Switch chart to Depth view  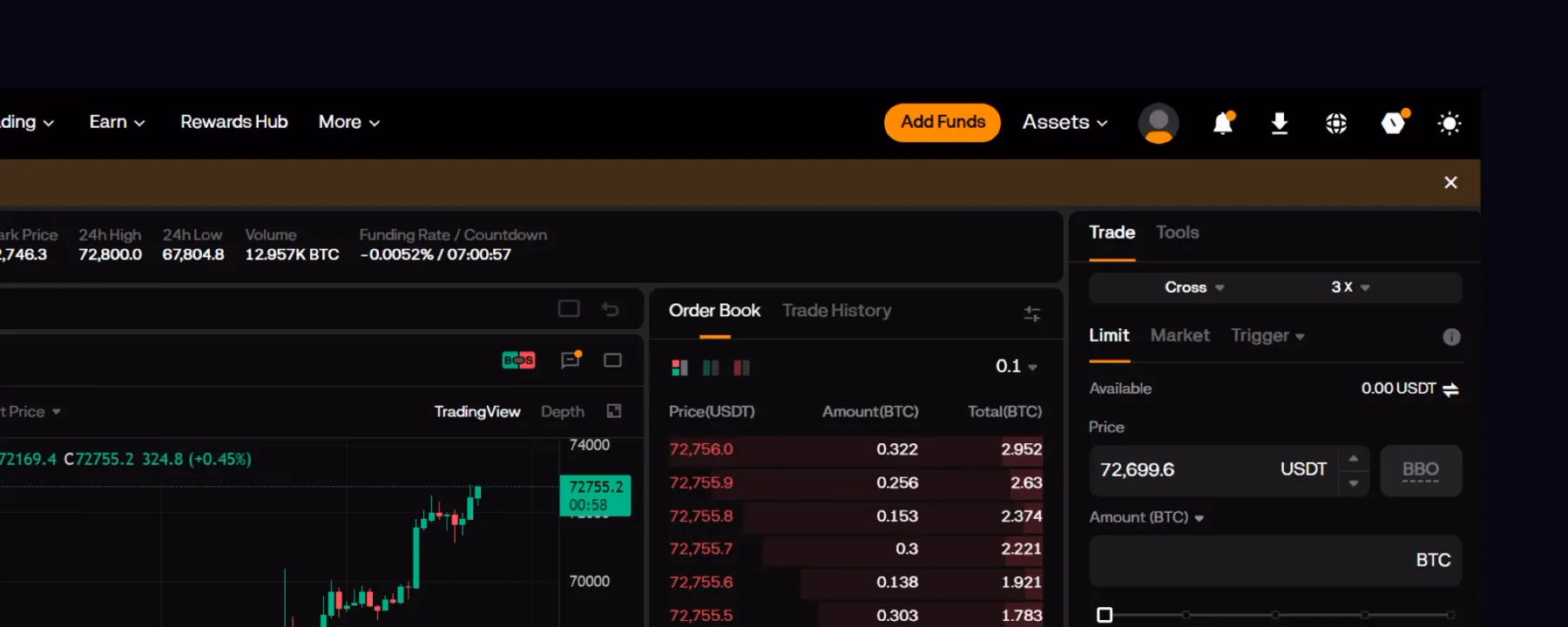pyautogui.click(x=563, y=411)
